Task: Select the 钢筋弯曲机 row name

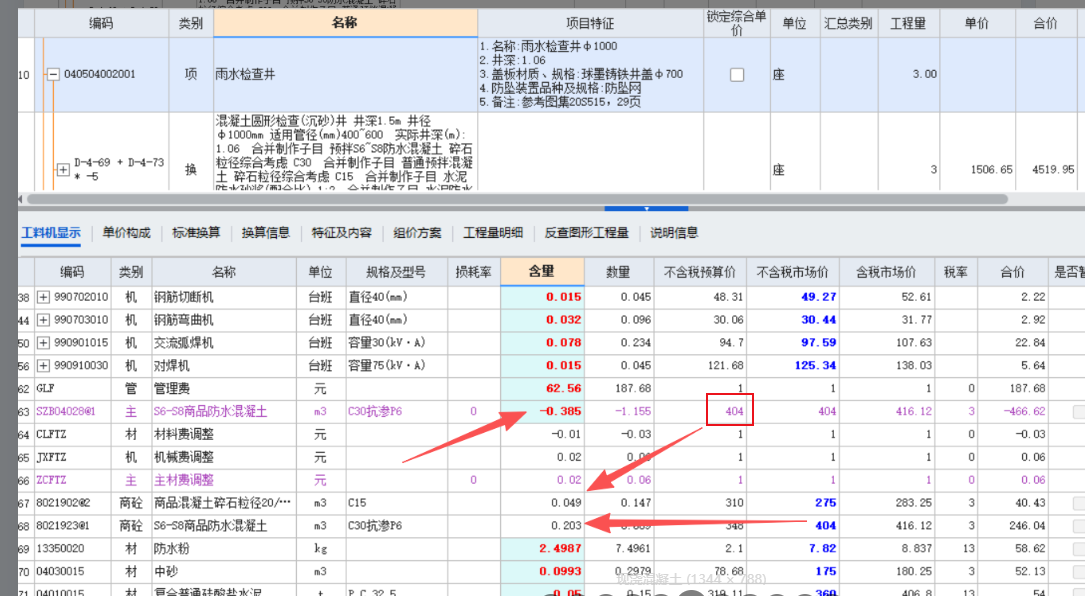Action: click(224, 320)
